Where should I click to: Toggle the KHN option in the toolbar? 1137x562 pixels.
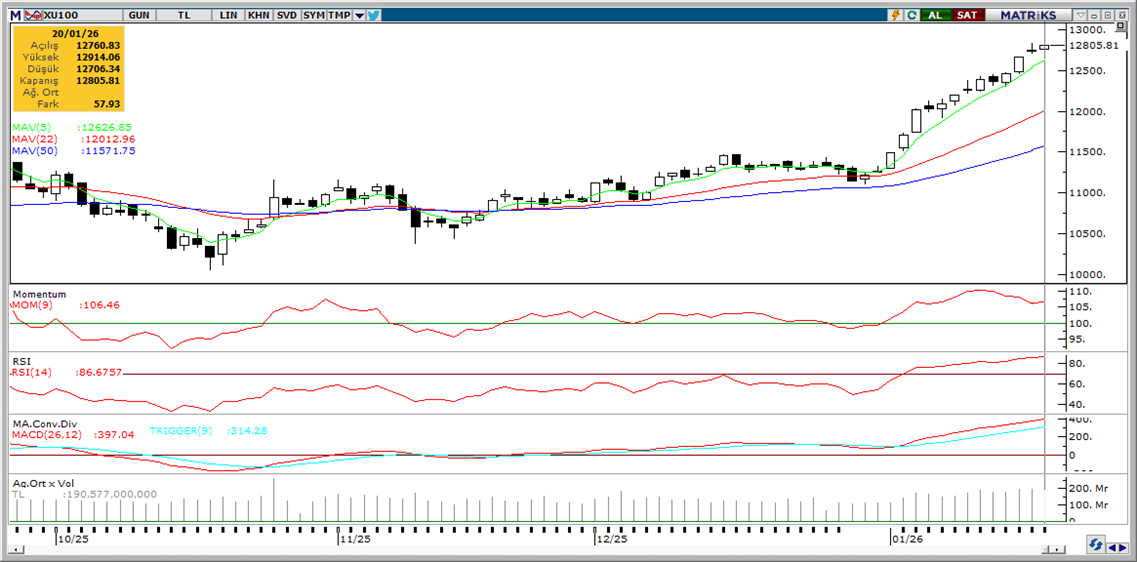pos(258,15)
